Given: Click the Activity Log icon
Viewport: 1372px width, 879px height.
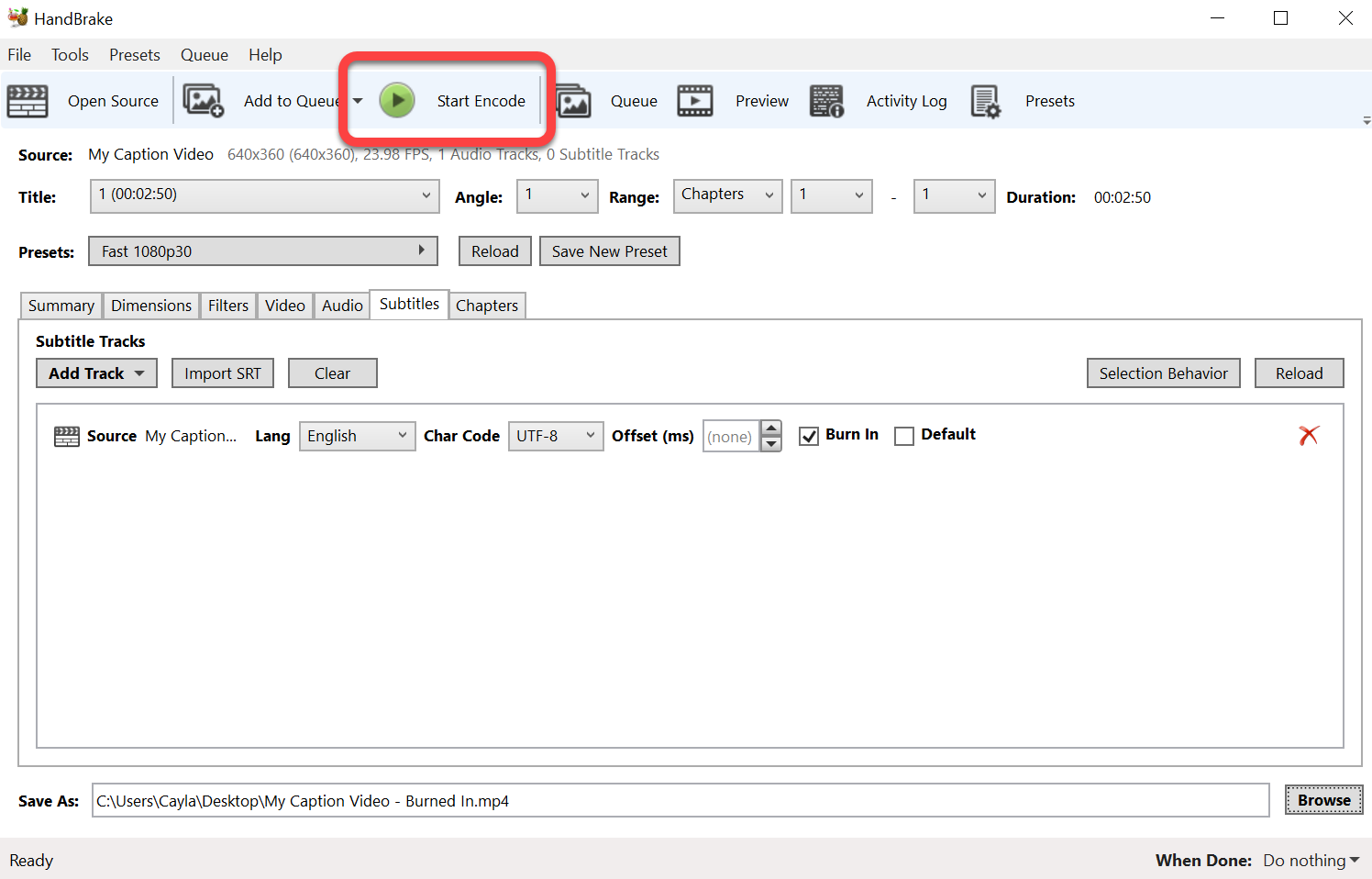Looking at the screenshot, I should (827, 101).
